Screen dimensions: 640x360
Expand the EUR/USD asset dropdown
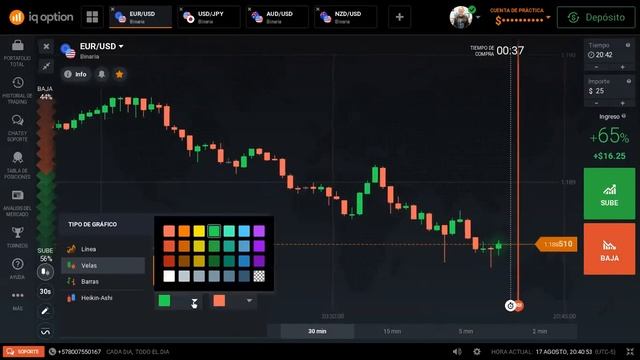coord(121,47)
